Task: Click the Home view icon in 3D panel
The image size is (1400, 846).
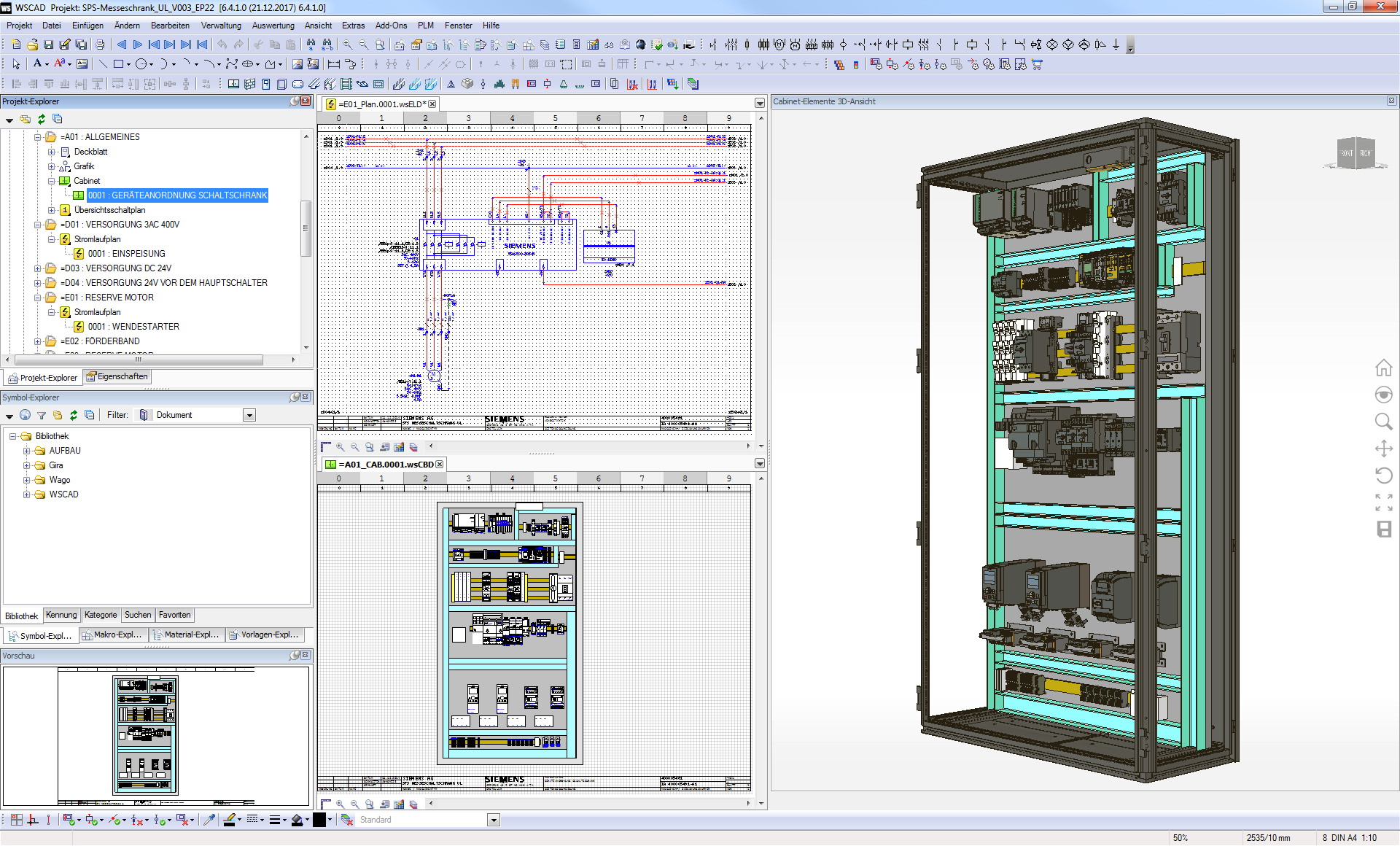Action: [1383, 368]
